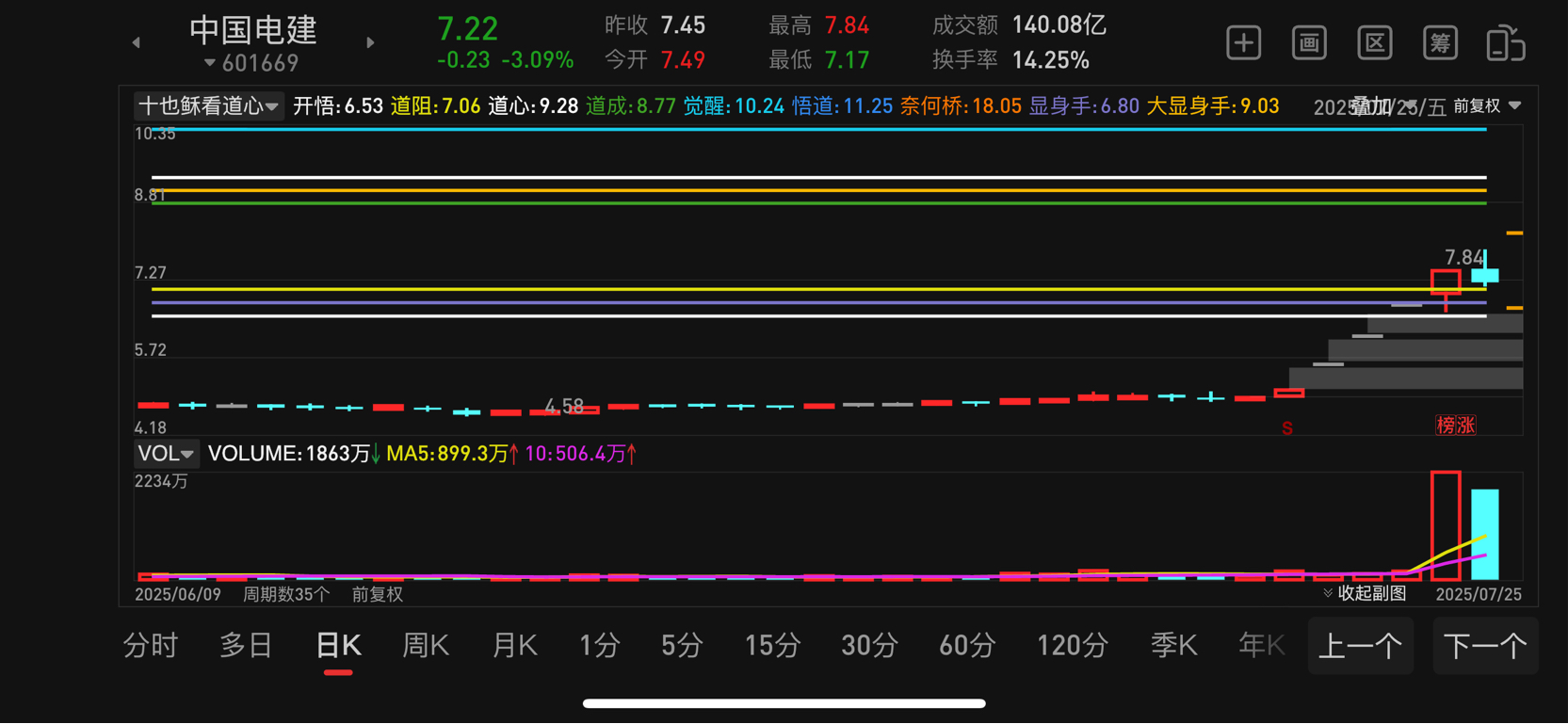The height and width of the screenshot is (724, 1568).
Task: Select the 日K tab
Action: [338, 646]
